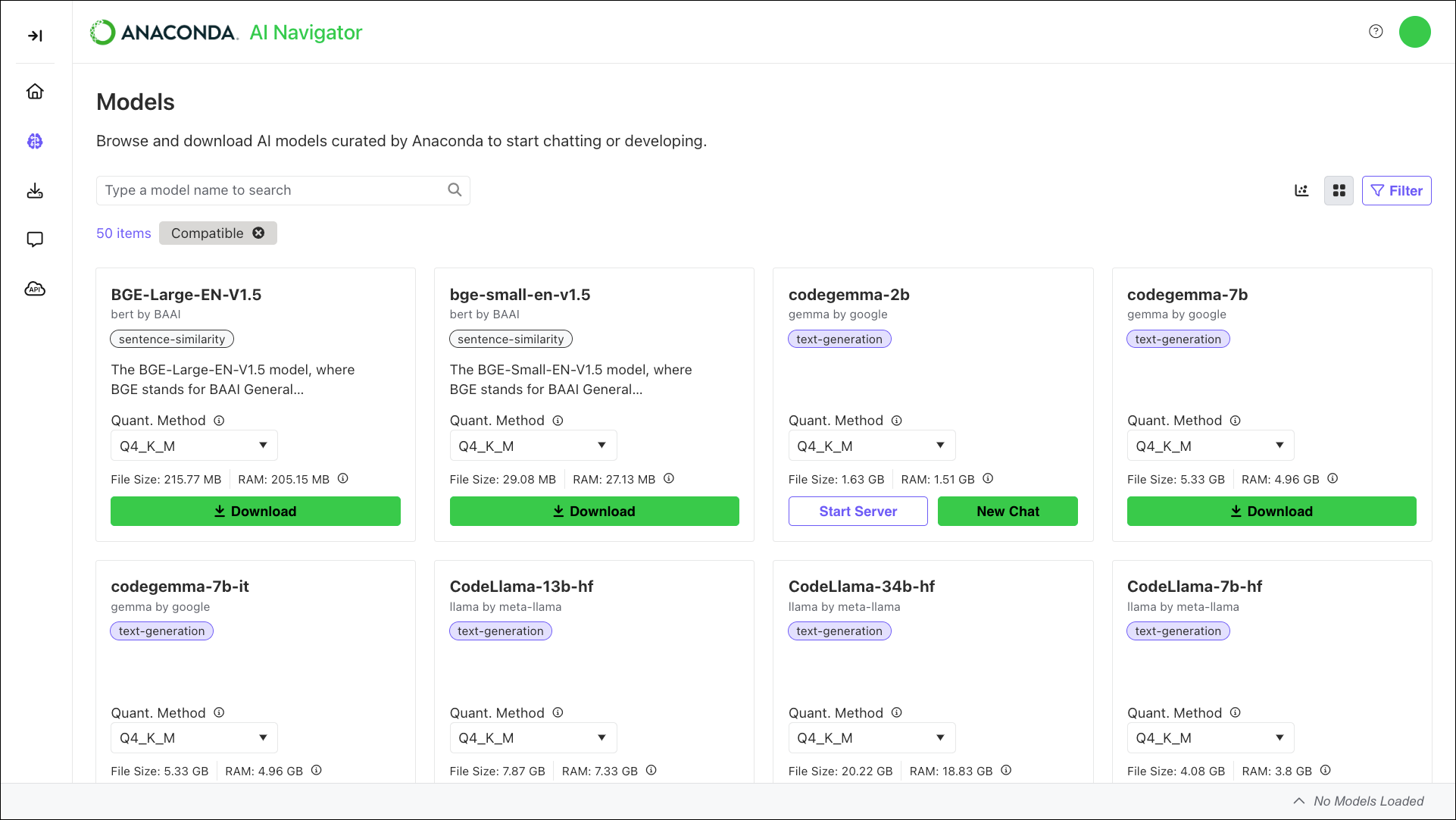Click the 50 items count text
This screenshot has width=1456, height=820.
[x=123, y=233]
